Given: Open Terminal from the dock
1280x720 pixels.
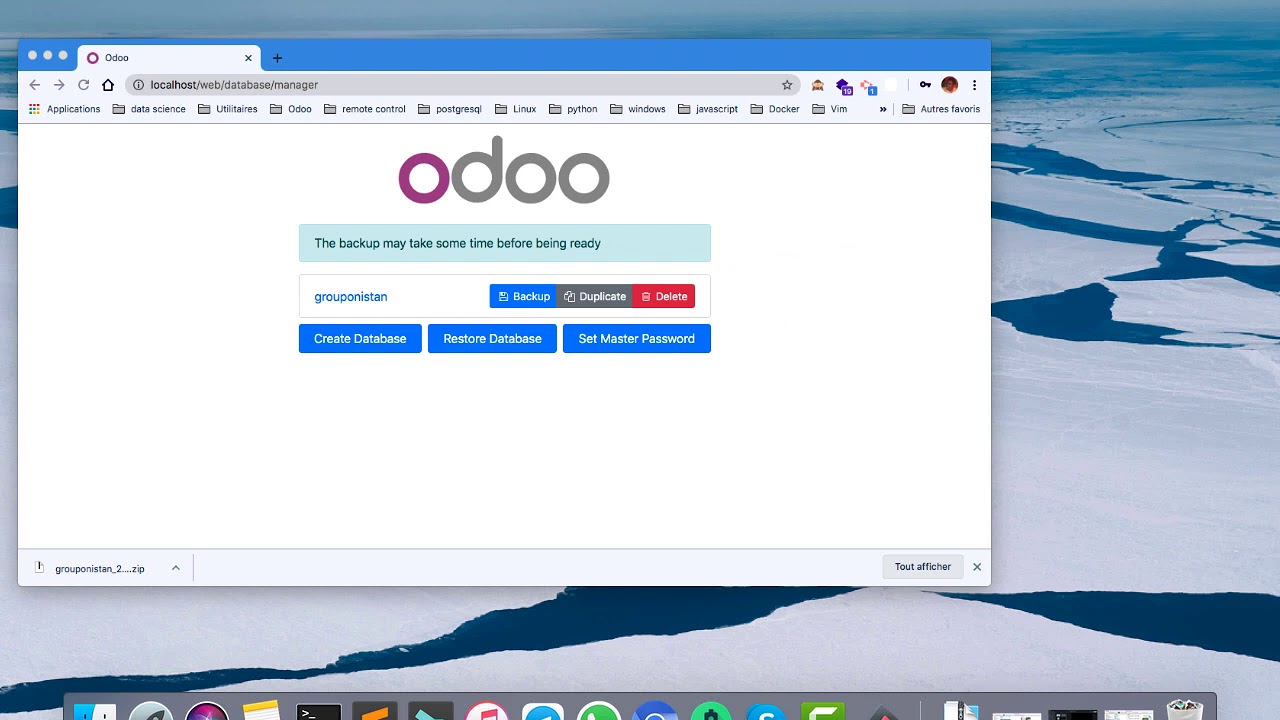Looking at the screenshot, I should 319,711.
